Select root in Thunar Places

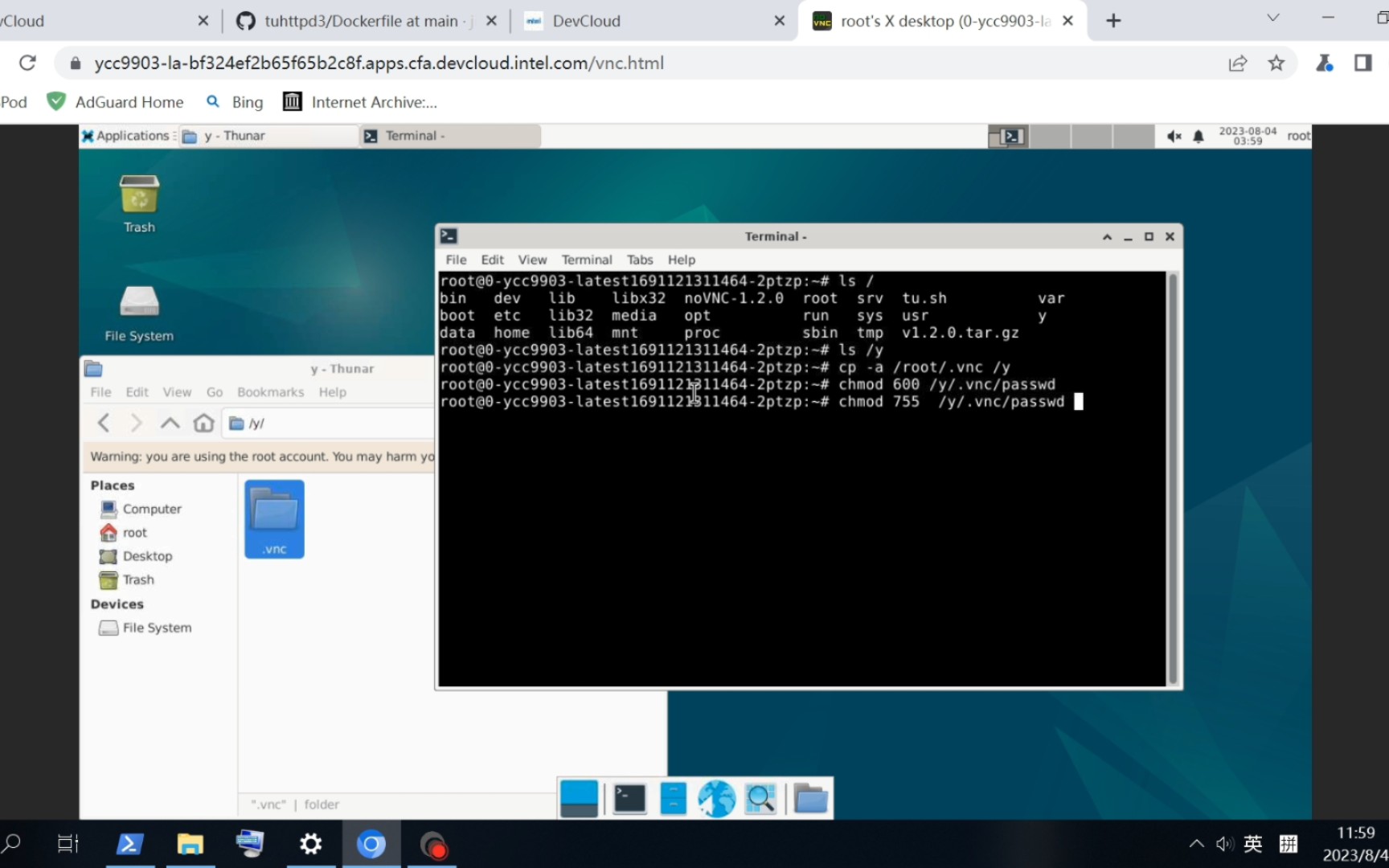124,533
